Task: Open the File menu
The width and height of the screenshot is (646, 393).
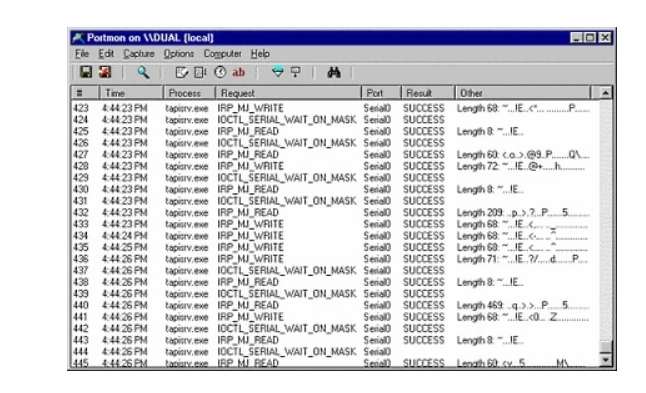Action: click(82, 54)
